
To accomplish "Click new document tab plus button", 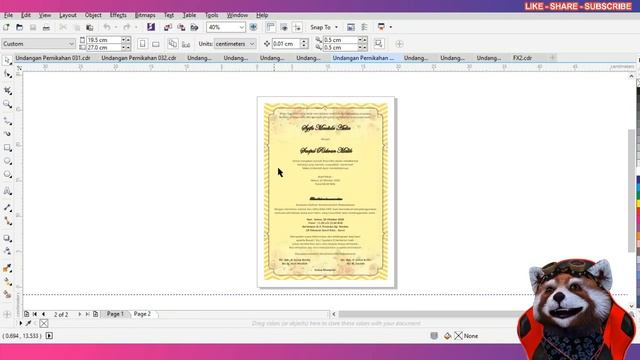I will [552, 58].
